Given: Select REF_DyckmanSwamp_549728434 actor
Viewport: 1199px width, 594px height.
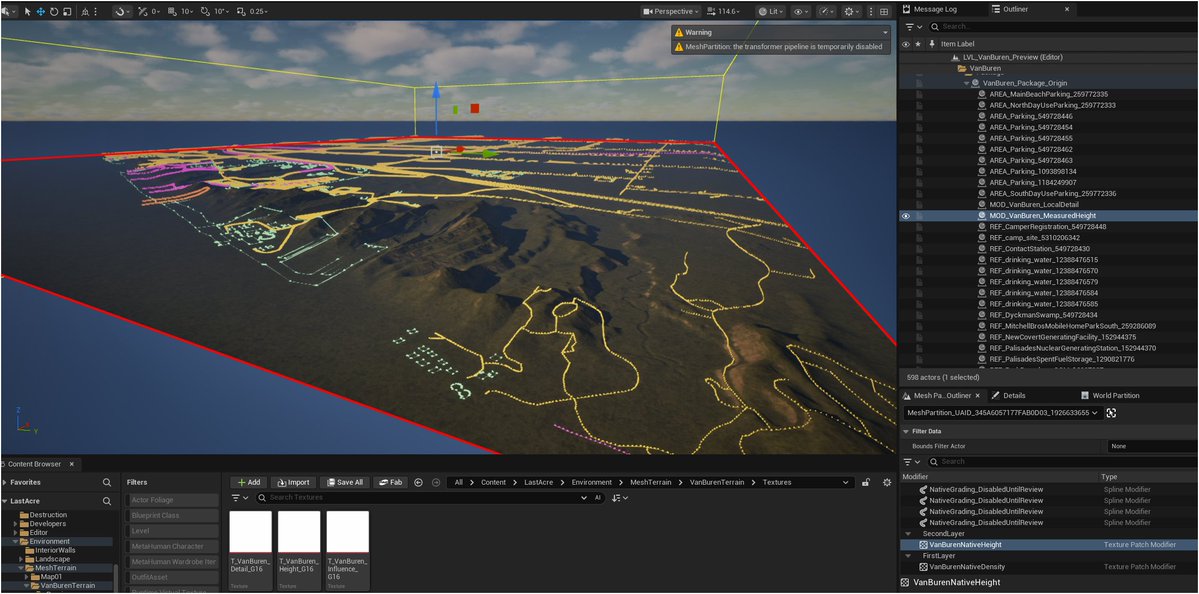Looking at the screenshot, I should pos(1043,315).
